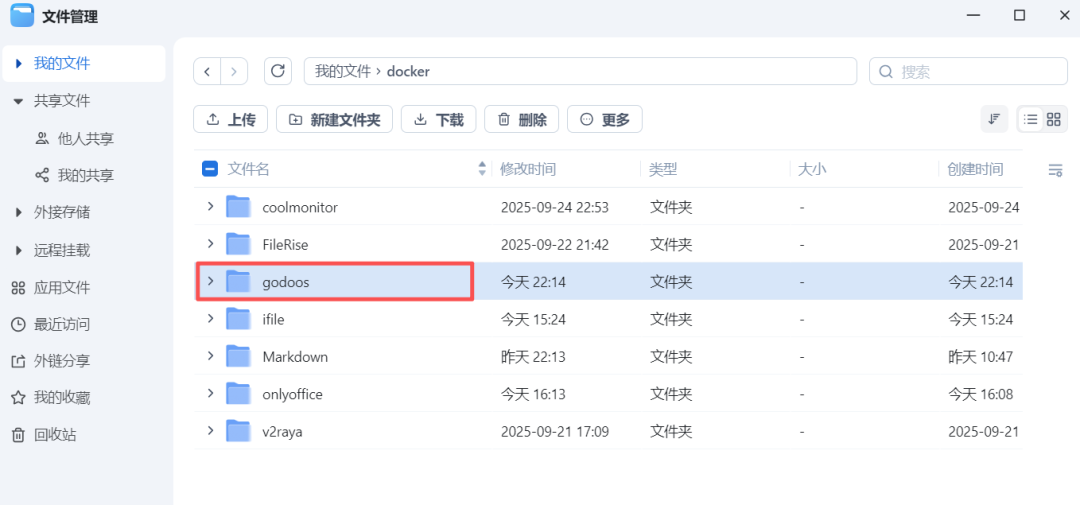Open the sort order icon

(x=994, y=119)
